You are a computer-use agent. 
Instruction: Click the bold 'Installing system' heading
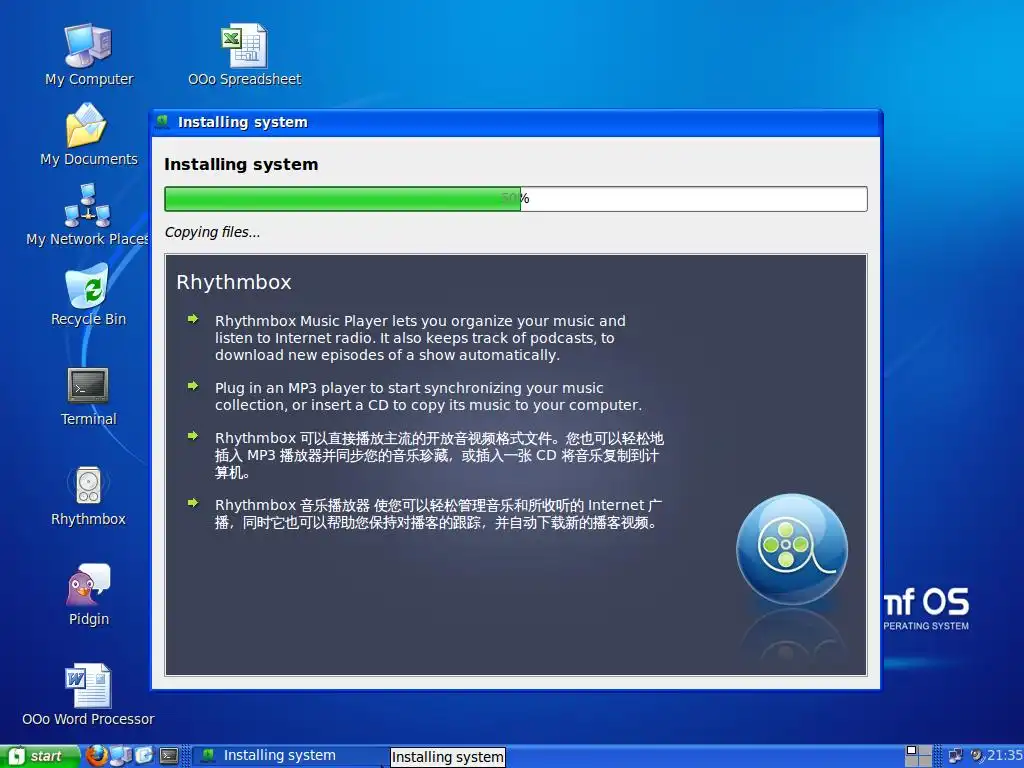click(x=241, y=165)
